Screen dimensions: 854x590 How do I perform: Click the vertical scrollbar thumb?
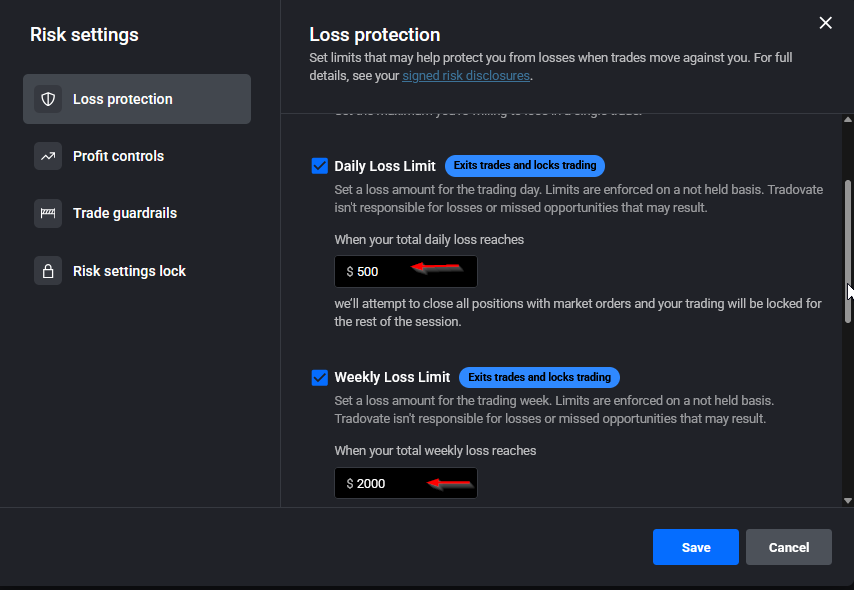tap(847, 252)
